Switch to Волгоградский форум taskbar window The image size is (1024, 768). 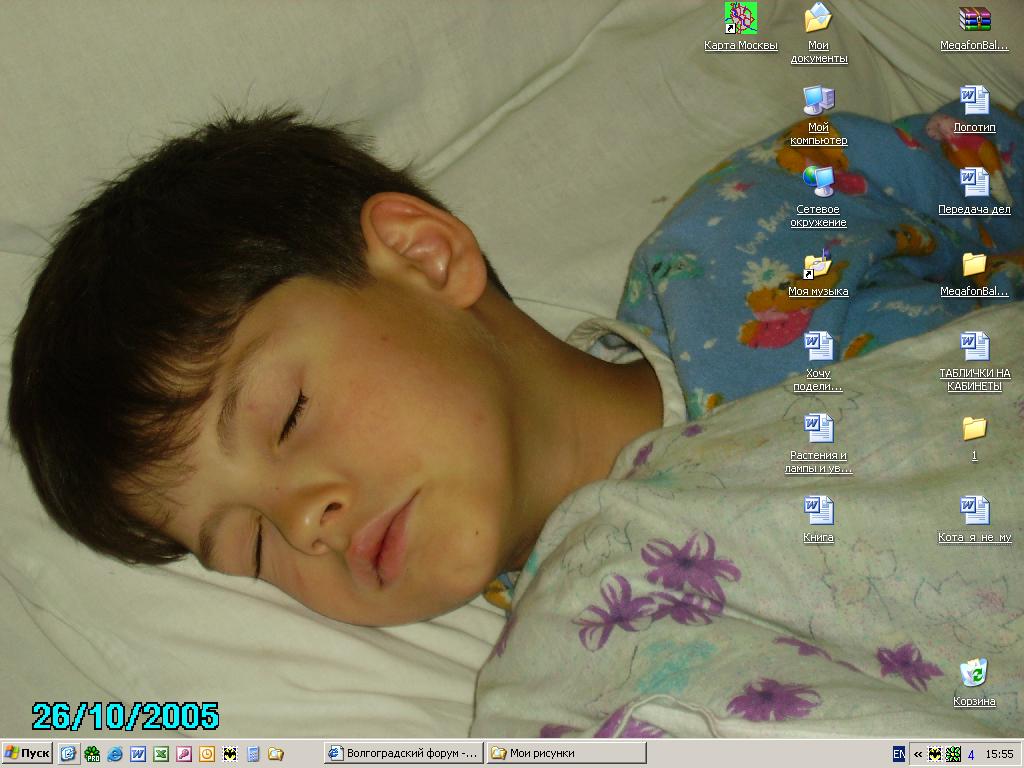point(404,753)
